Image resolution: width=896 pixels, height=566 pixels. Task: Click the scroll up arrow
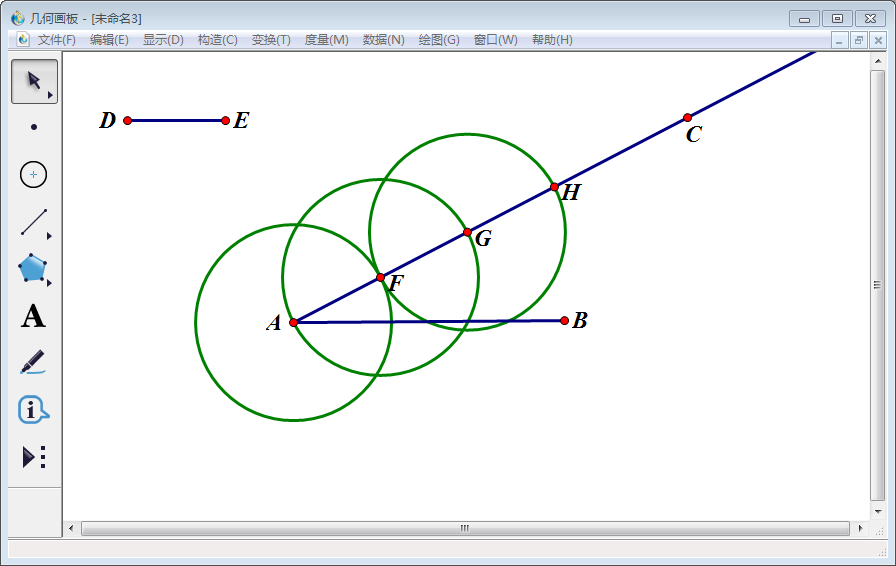coord(877,61)
